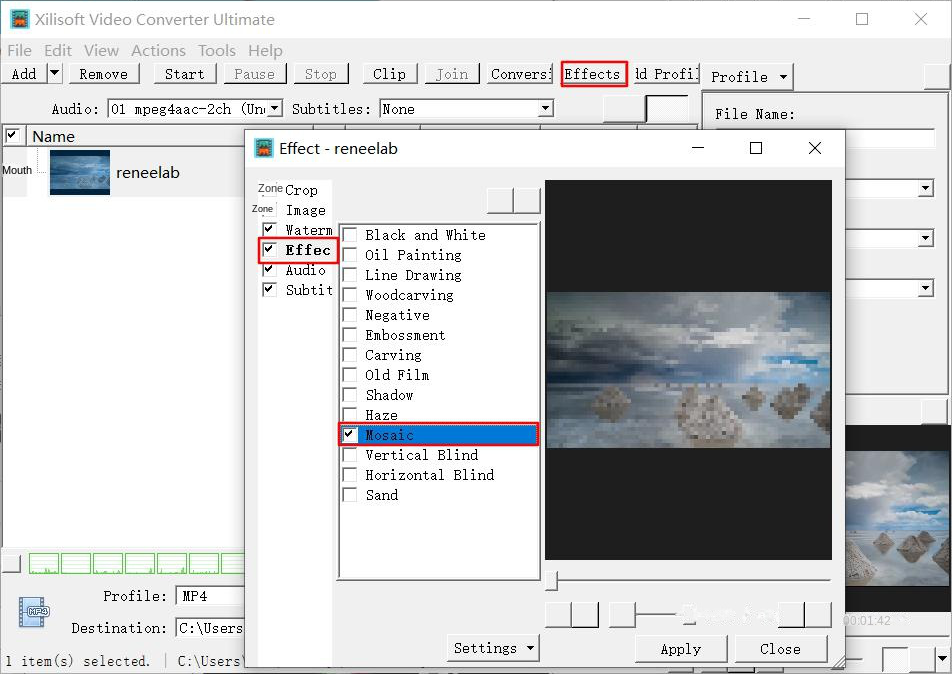Click the preview seek slider under the video
This screenshot has width=952, height=674.
(690, 580)
